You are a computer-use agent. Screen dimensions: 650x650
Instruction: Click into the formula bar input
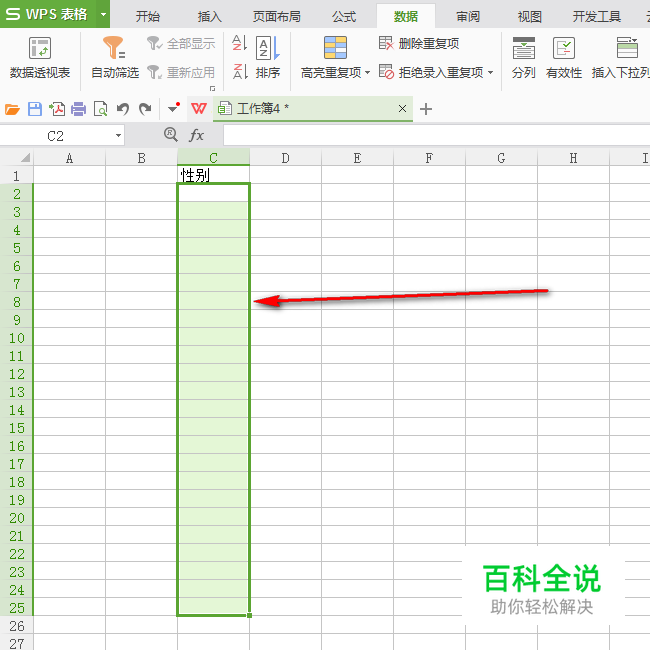[437, 135]
